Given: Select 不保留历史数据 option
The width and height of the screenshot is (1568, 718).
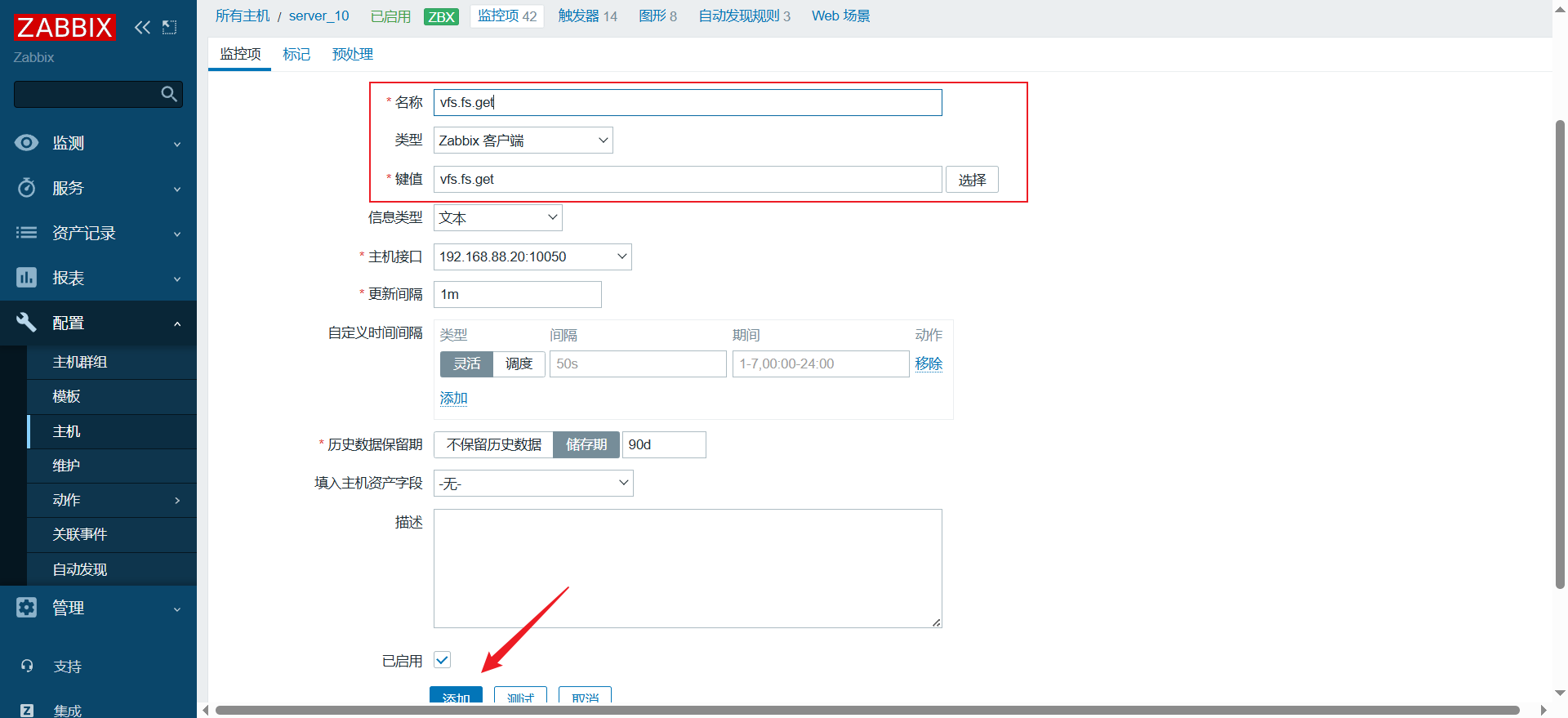Looking at the screenshot, I should (493, 444).
